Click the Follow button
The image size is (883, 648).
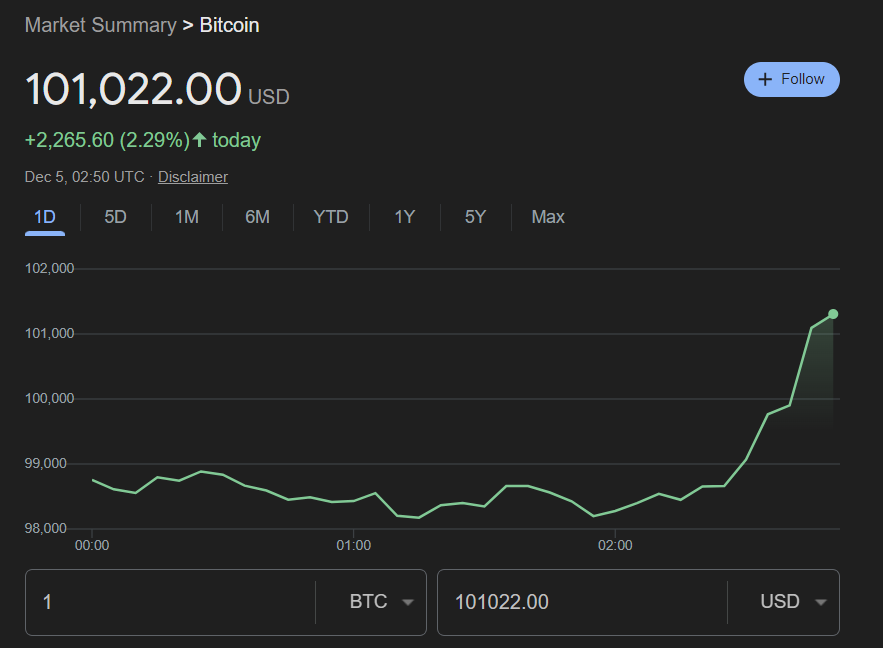click(x=791, y=79)
